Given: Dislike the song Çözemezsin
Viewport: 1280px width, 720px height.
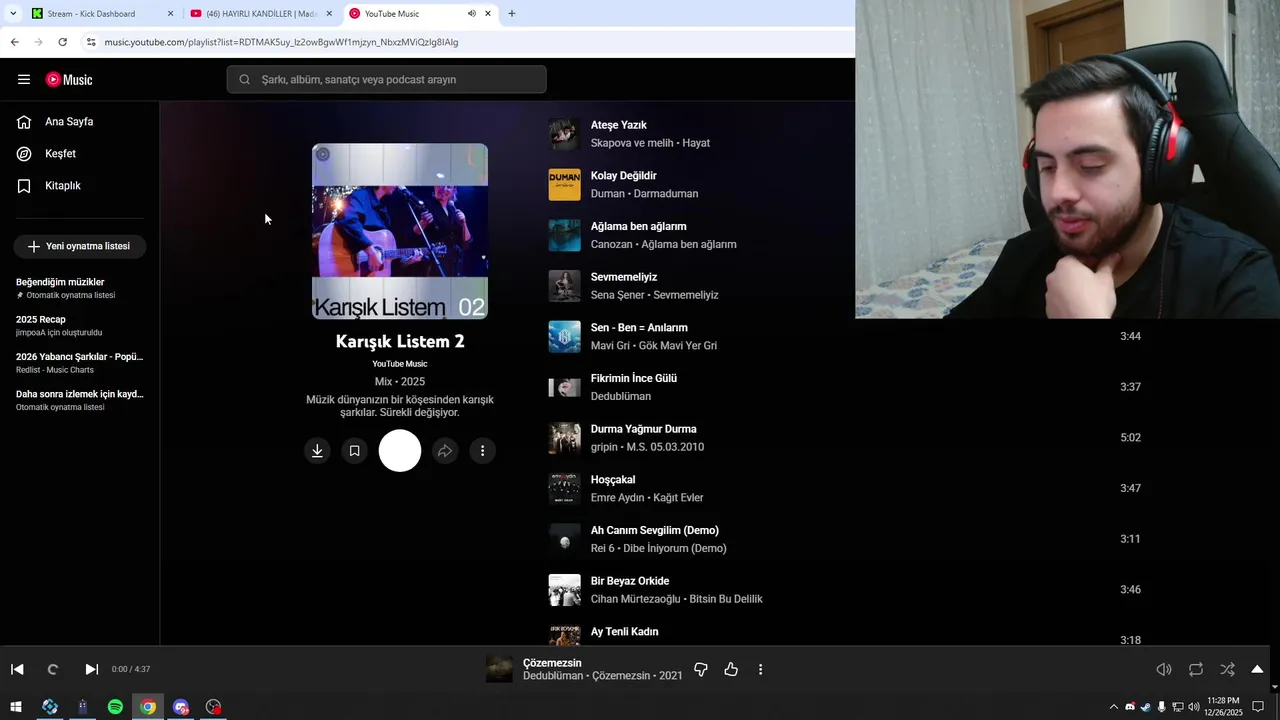Looking at the screenshot, I should 701,669.
